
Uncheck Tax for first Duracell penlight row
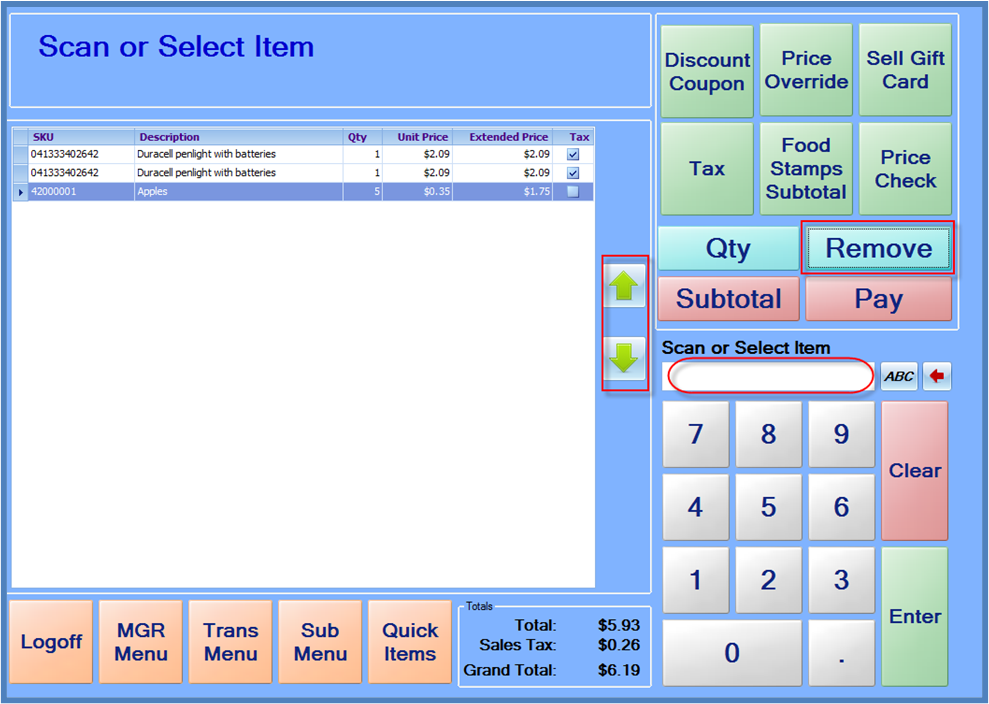point(573,155)
